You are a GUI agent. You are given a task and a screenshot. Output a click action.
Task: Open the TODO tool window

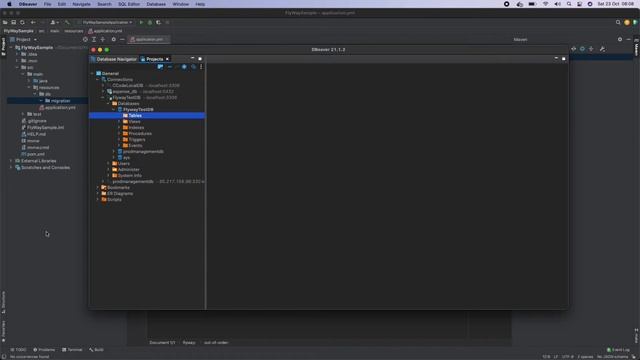tap(18, 350)
